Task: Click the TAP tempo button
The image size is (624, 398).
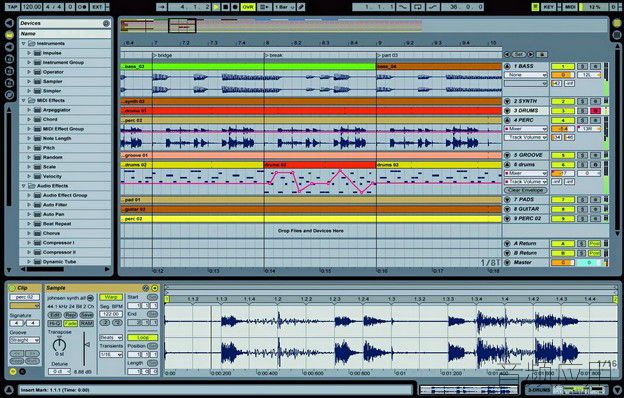Action: (12, 7)
